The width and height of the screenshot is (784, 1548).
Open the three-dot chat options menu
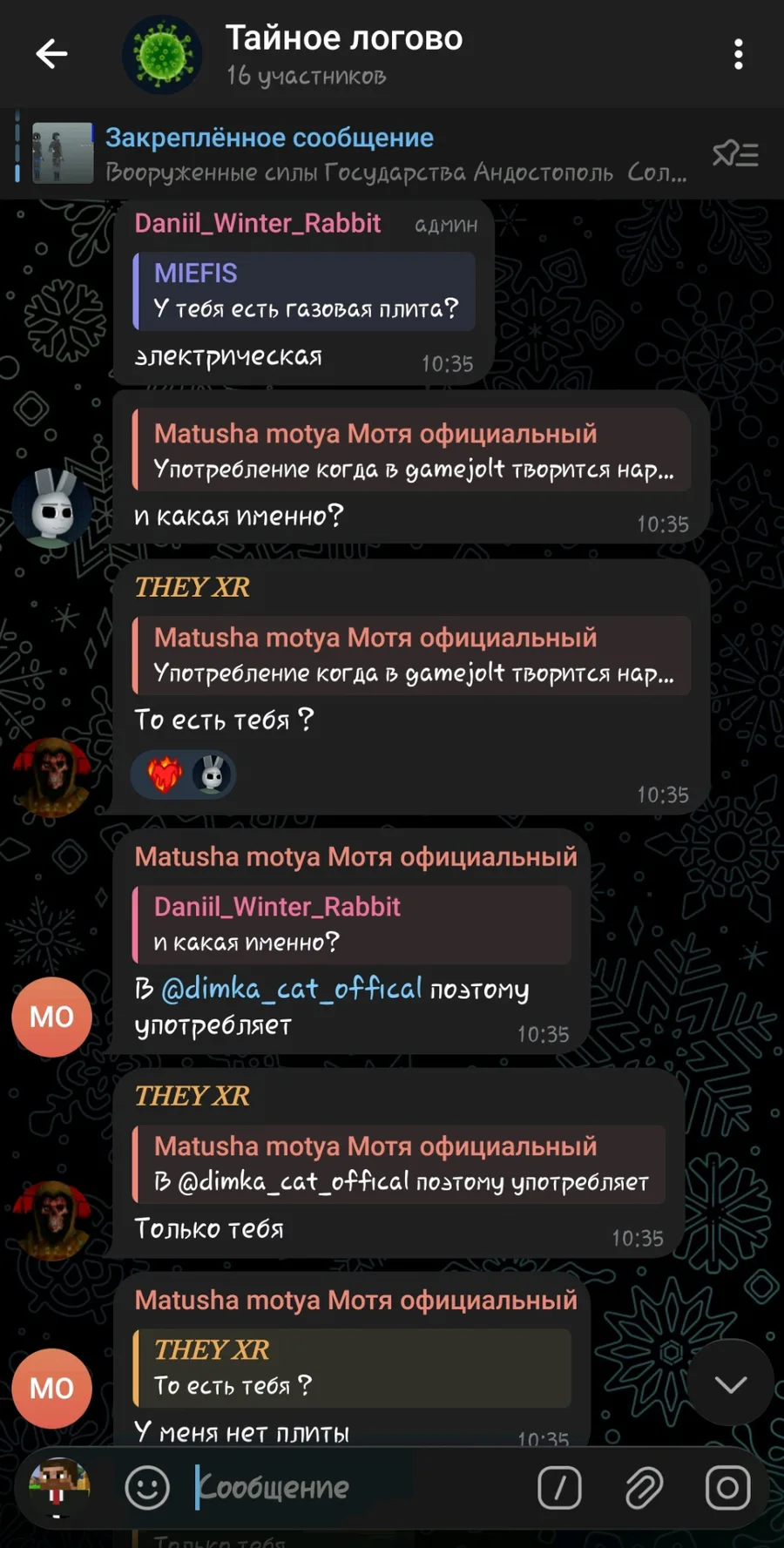point(738,54)
